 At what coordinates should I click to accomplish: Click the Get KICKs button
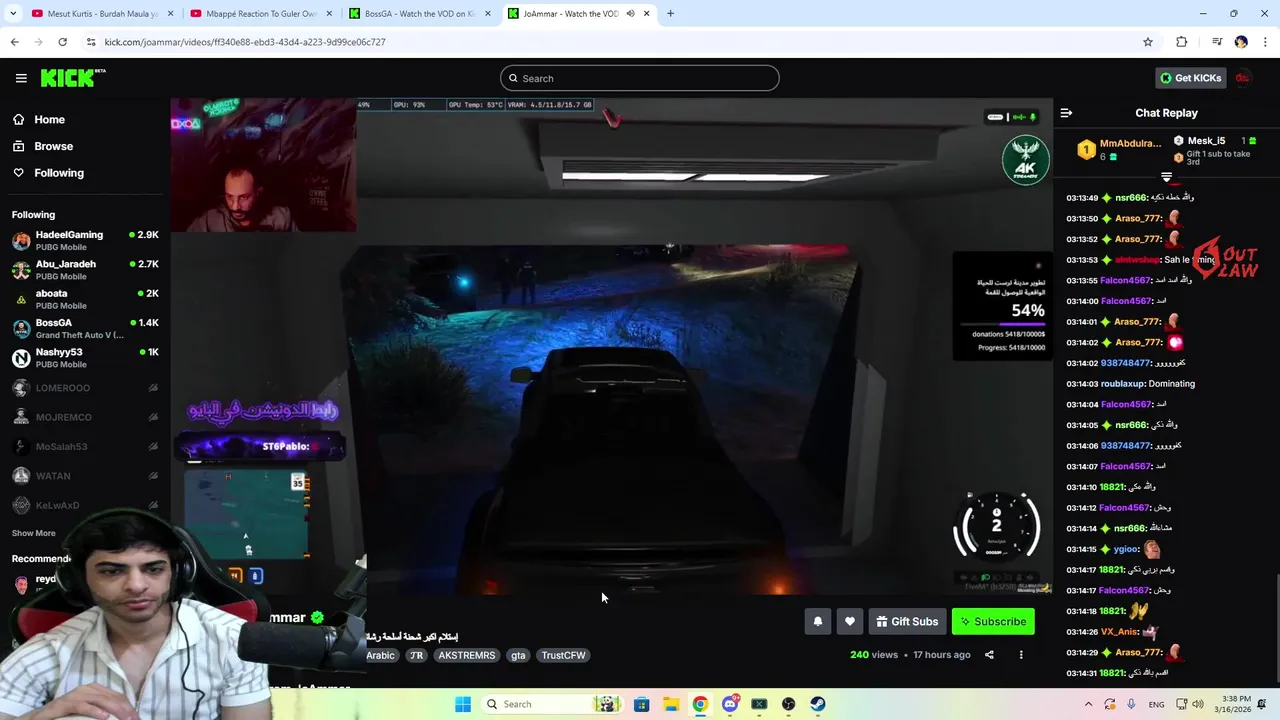[1190, 78]
